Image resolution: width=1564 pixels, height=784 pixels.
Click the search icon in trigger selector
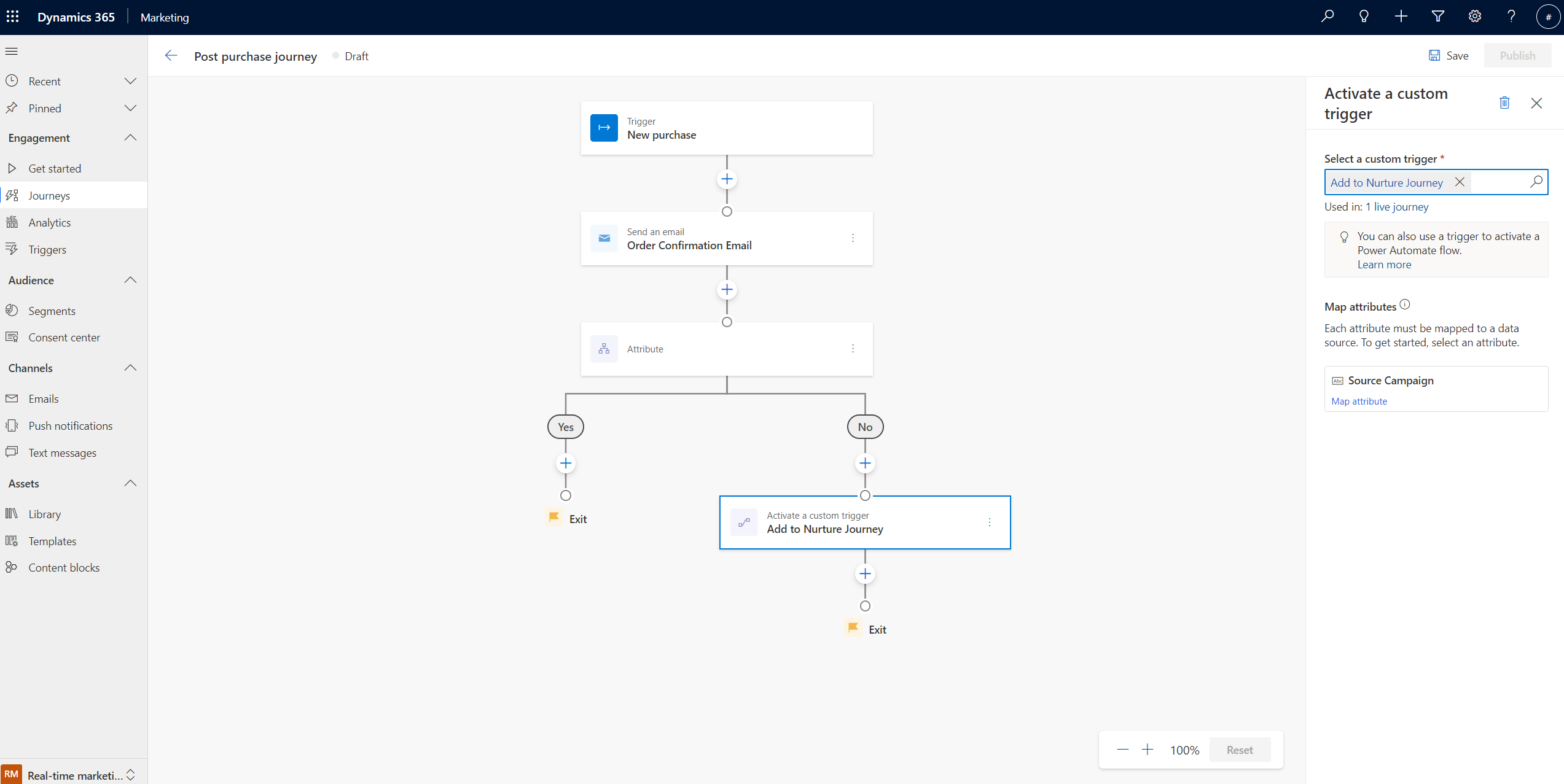pyautogui.click(x=1535, y=182)
